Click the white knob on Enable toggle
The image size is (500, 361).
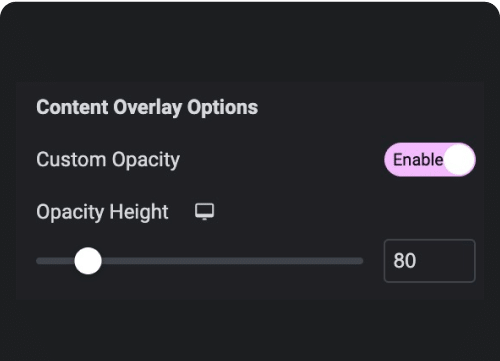click(x=460, y=160)
